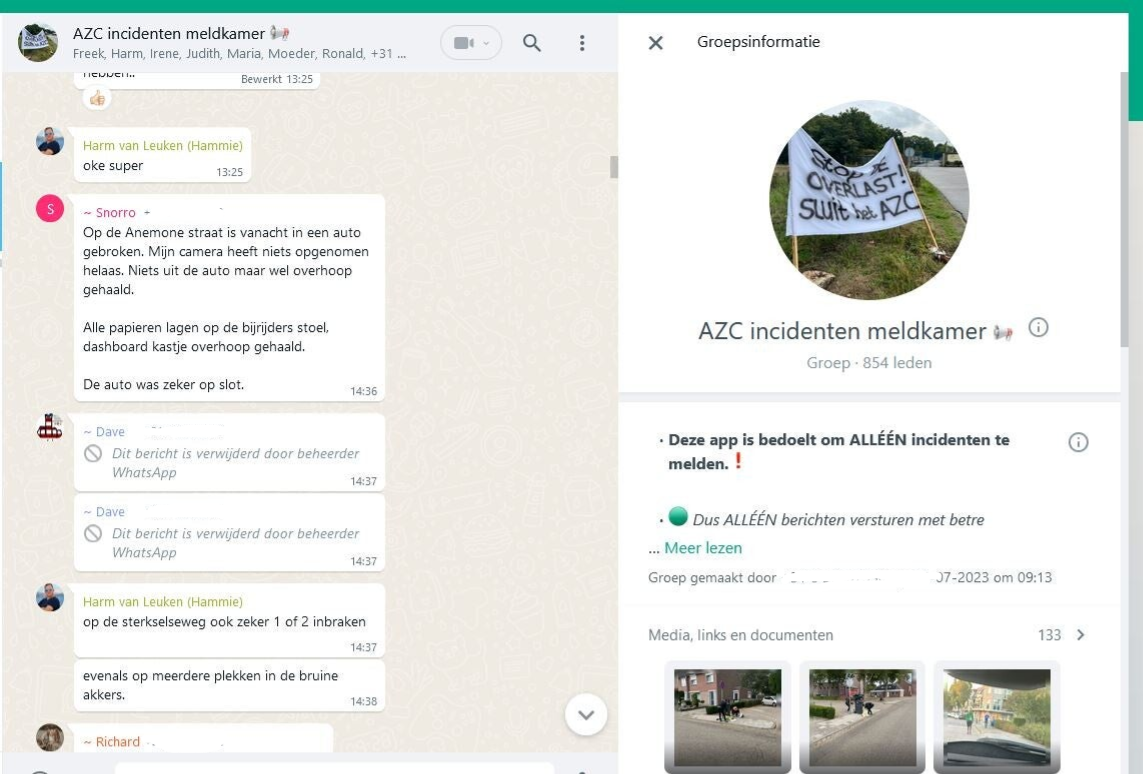Click the thumbs-up reaction on message

click(97, 98)
